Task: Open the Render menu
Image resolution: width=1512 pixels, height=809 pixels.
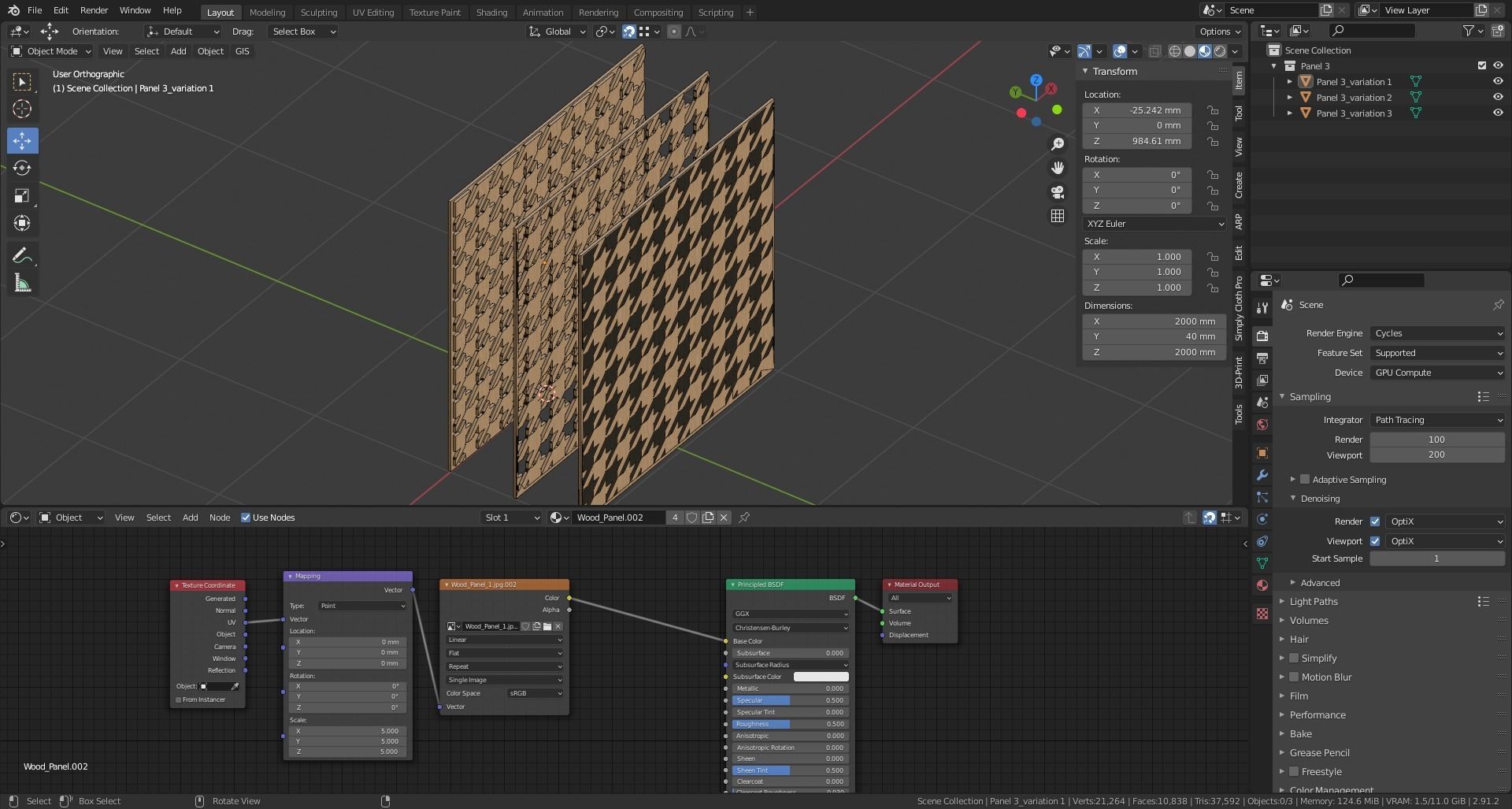Action: [x=94, y=10]
